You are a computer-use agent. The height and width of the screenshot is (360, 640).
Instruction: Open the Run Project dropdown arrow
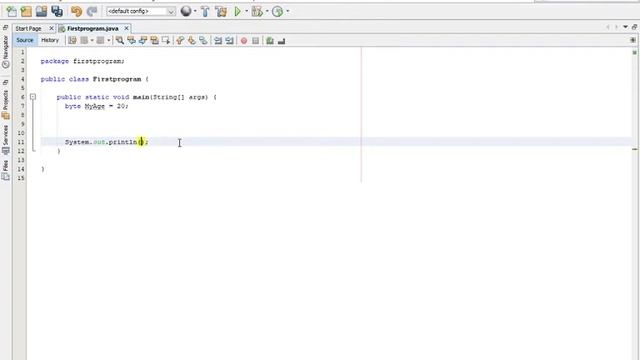tap(247, 11)
